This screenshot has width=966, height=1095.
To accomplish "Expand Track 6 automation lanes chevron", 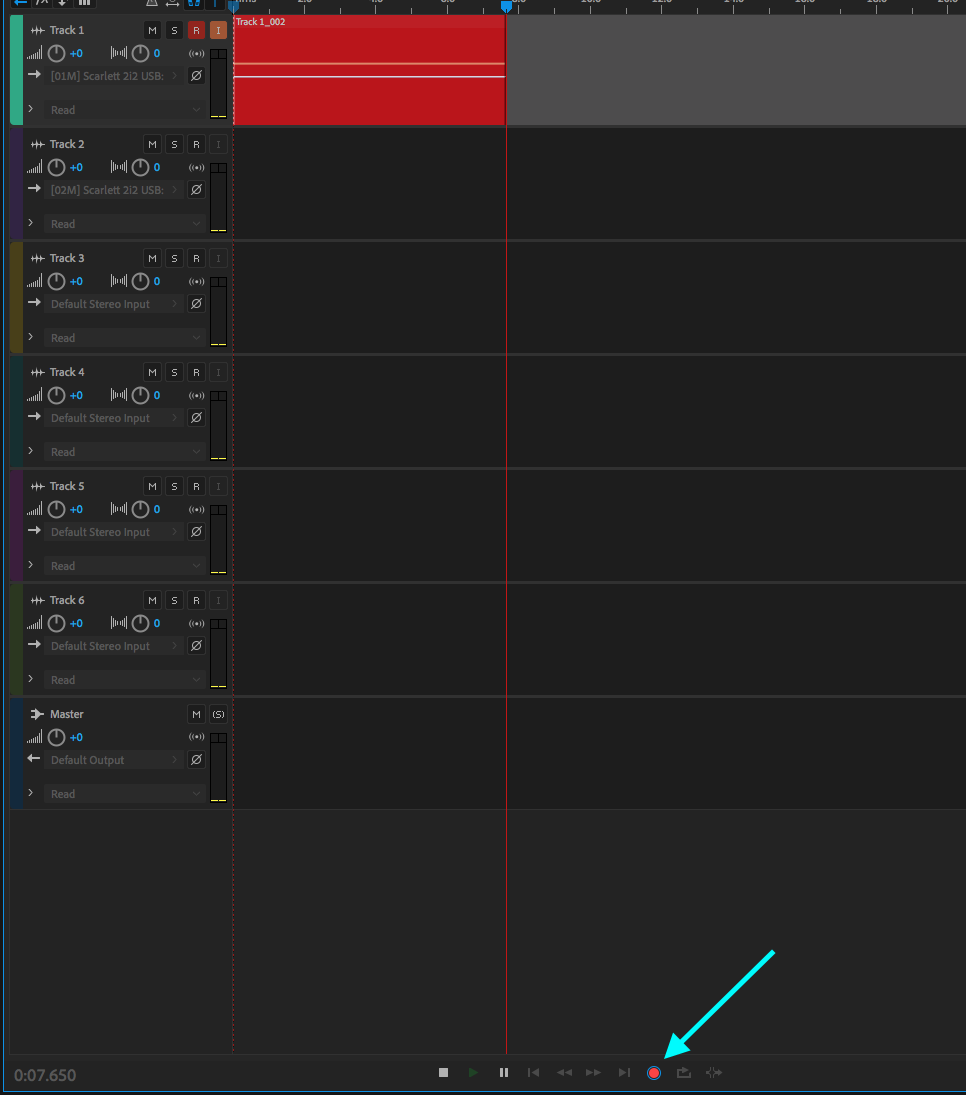I will pos(31,679).
